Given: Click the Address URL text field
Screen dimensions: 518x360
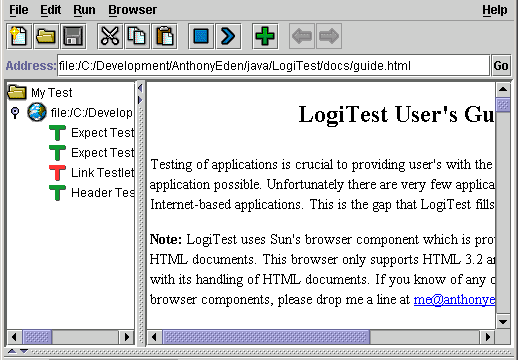Looking at the screenshot, I should point(273,66).
